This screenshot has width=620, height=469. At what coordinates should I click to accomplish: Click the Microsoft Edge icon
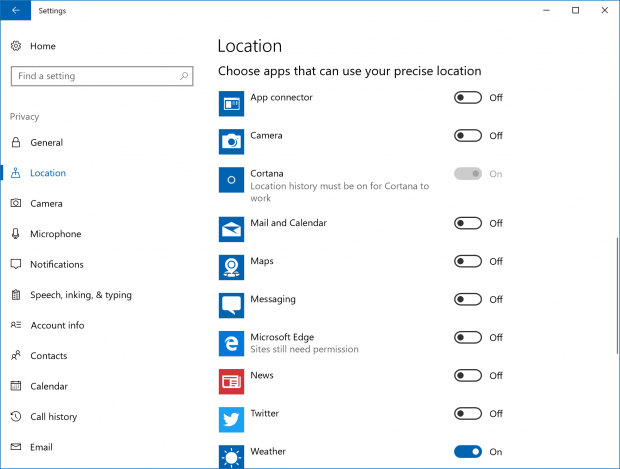tap(231, 343)
